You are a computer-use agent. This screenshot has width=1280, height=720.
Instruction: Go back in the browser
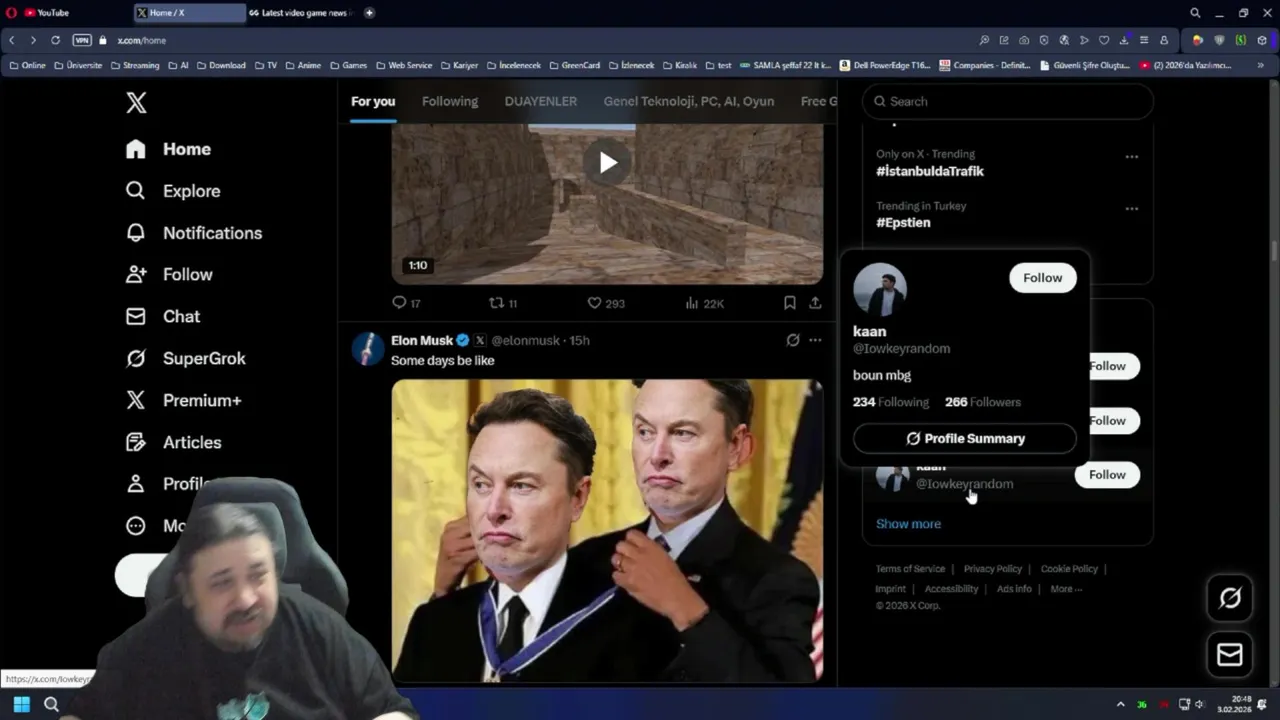pos(12,40)
